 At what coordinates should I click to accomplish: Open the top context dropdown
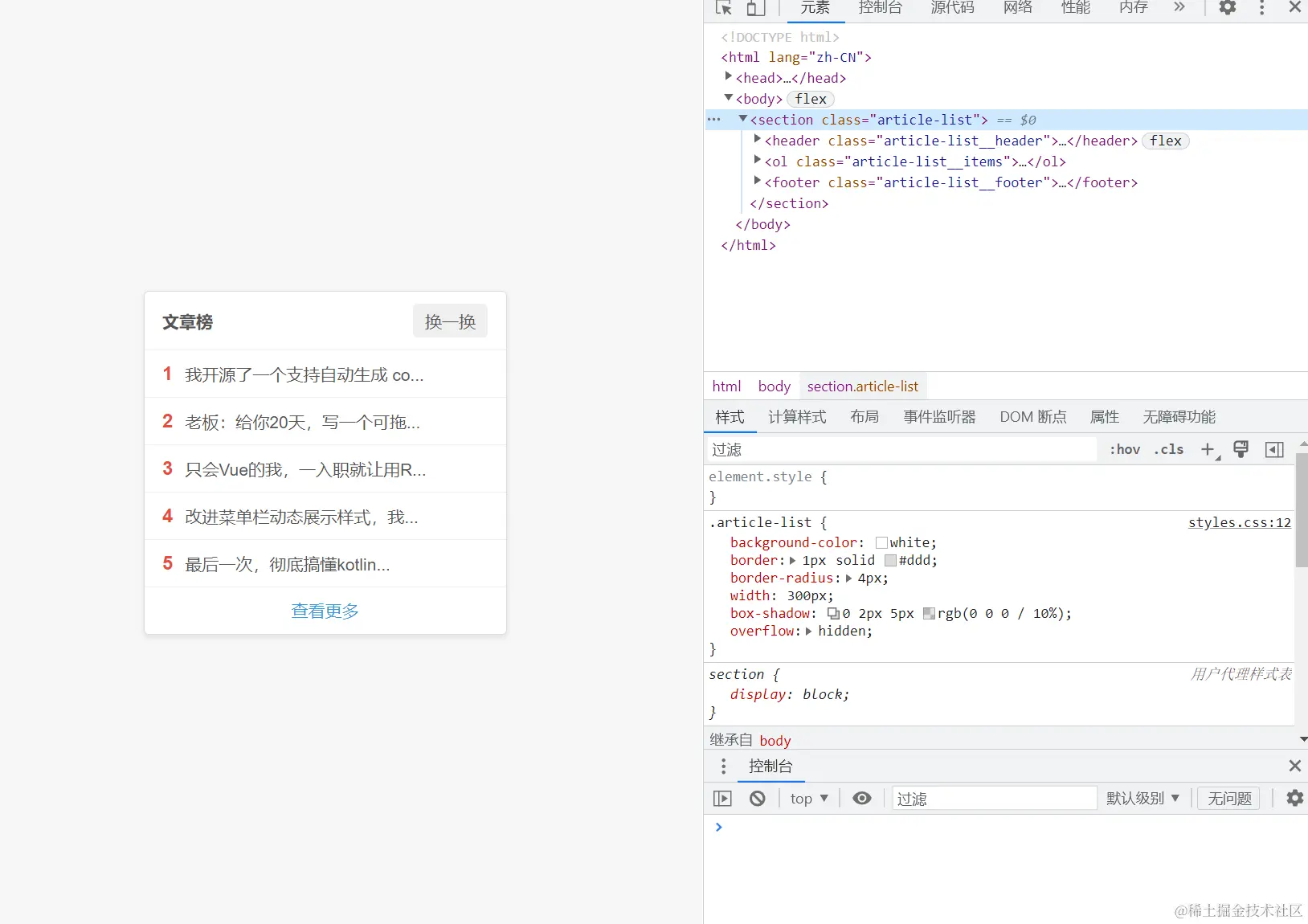809,799
